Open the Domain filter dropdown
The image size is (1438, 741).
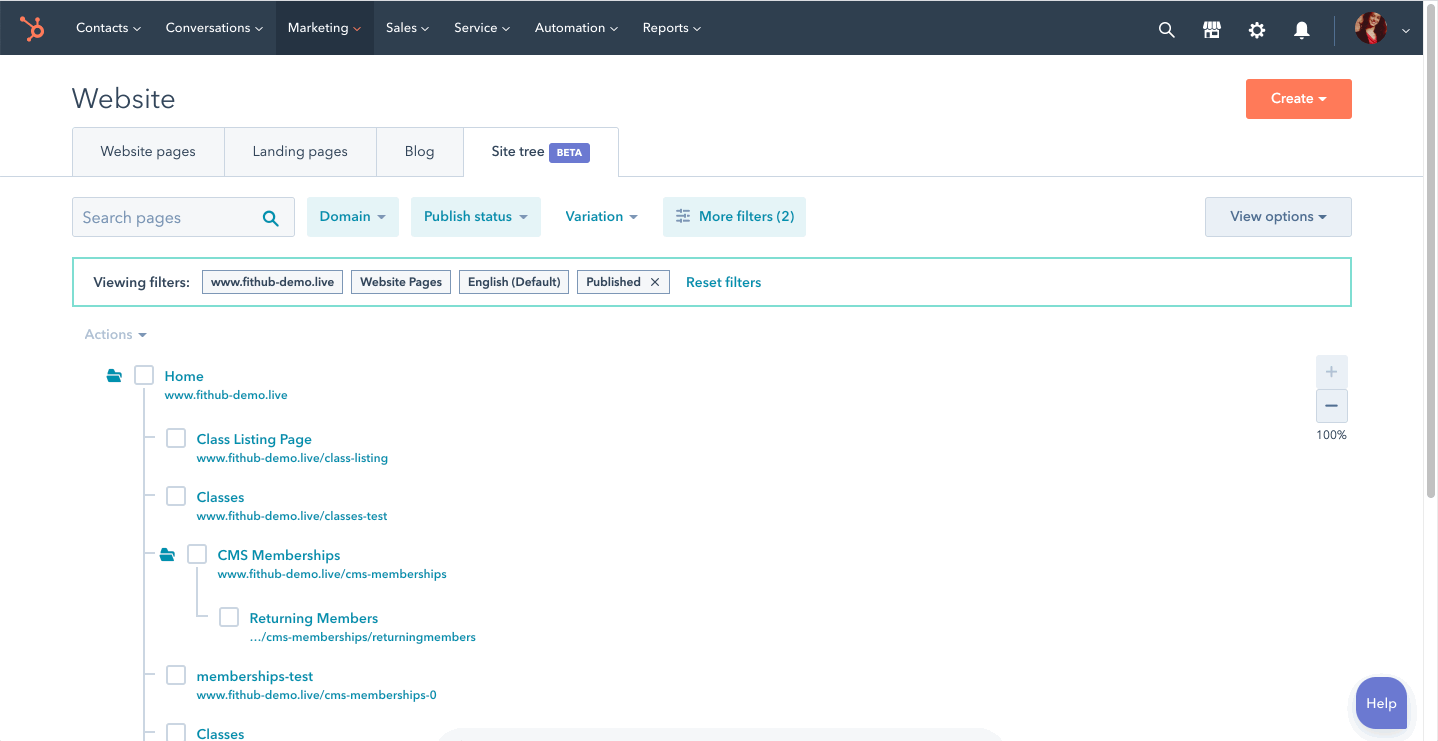(x=352, y=217)
